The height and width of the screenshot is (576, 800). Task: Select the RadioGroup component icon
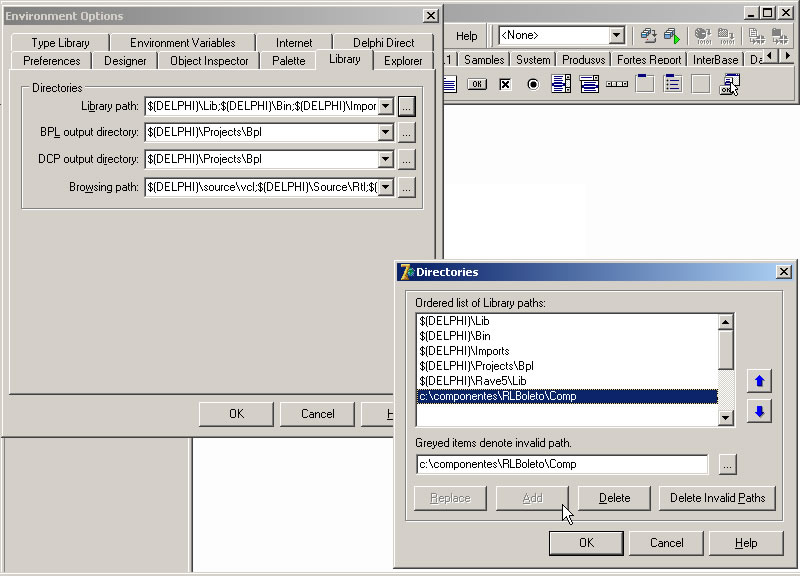tap(673, 84)
